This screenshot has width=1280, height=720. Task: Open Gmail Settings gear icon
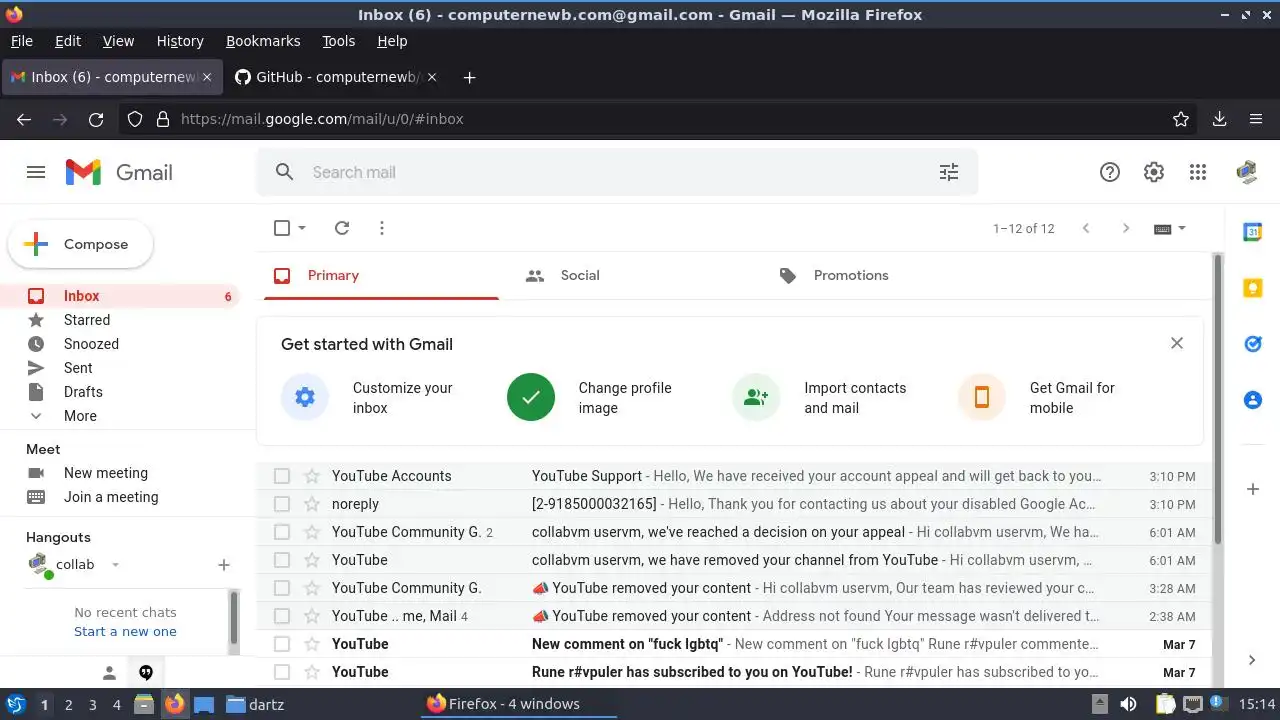pos(1154,172)
